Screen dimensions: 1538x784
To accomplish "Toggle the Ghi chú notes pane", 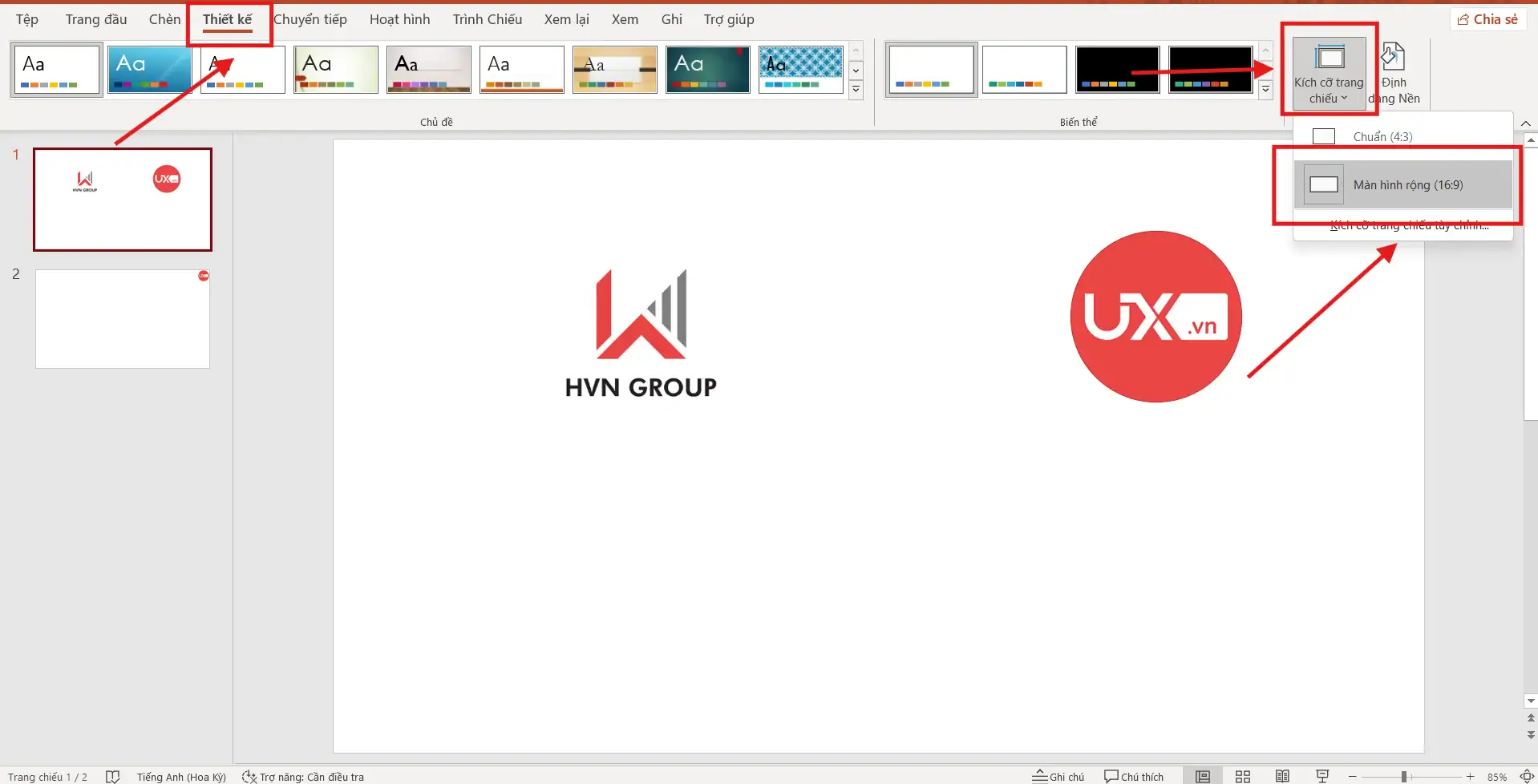I will click(1058, 777).
